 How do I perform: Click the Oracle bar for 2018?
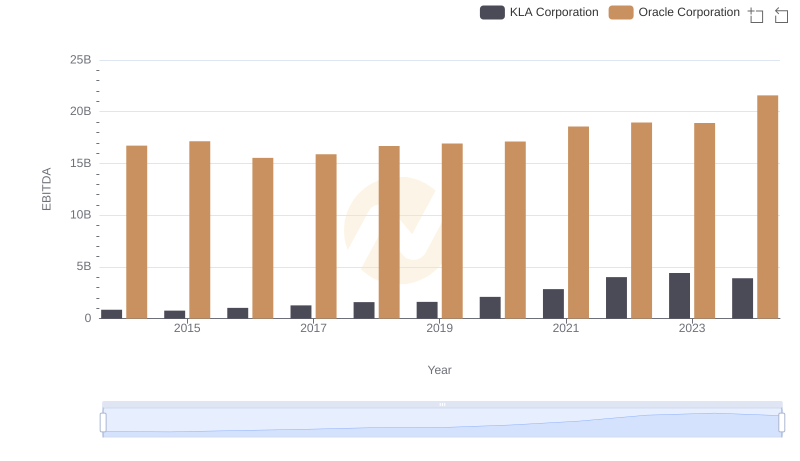pos(389,233)
